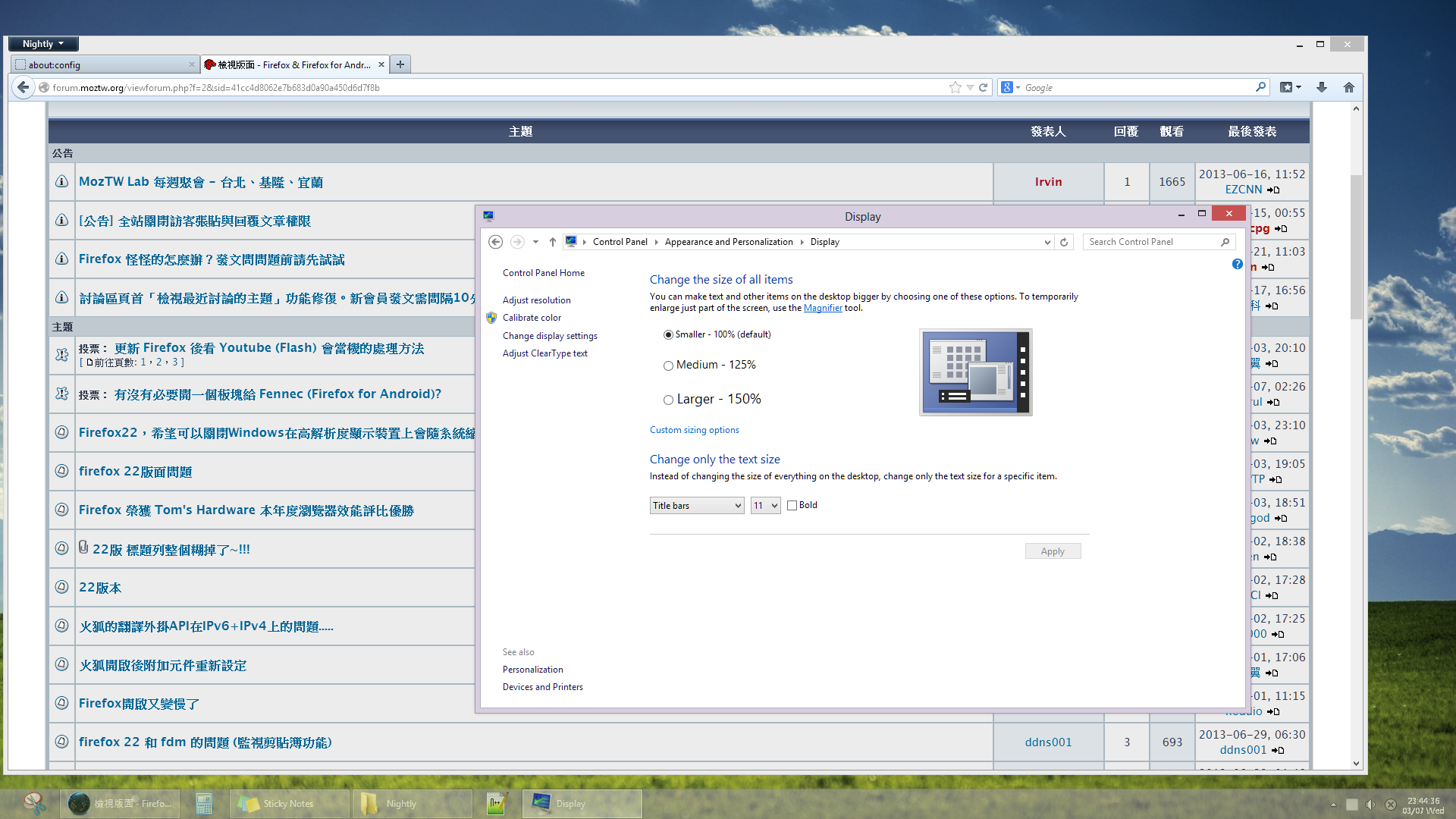Open the Firefox downloads arrow icon
The height and width of the screenshot is (819, 1456).
[x=1321, y=87]
